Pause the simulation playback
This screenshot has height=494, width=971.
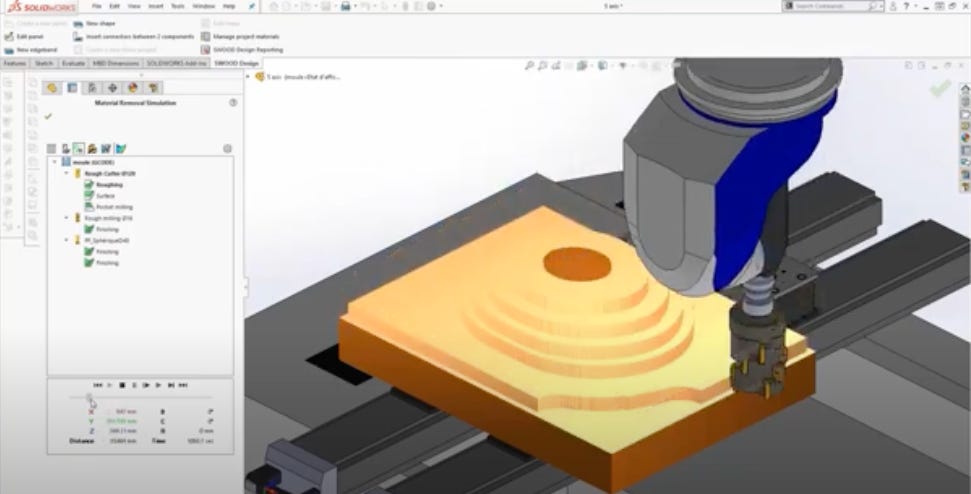[x=134, y=385]
